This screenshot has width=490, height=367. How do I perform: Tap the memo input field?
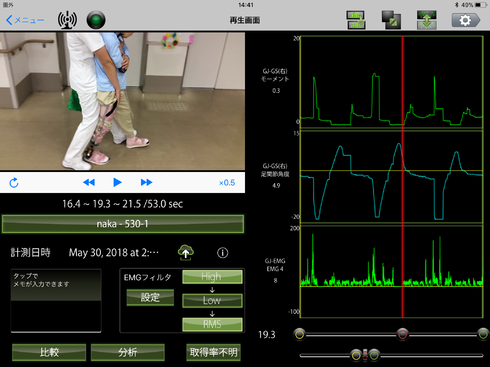[56, 301]
